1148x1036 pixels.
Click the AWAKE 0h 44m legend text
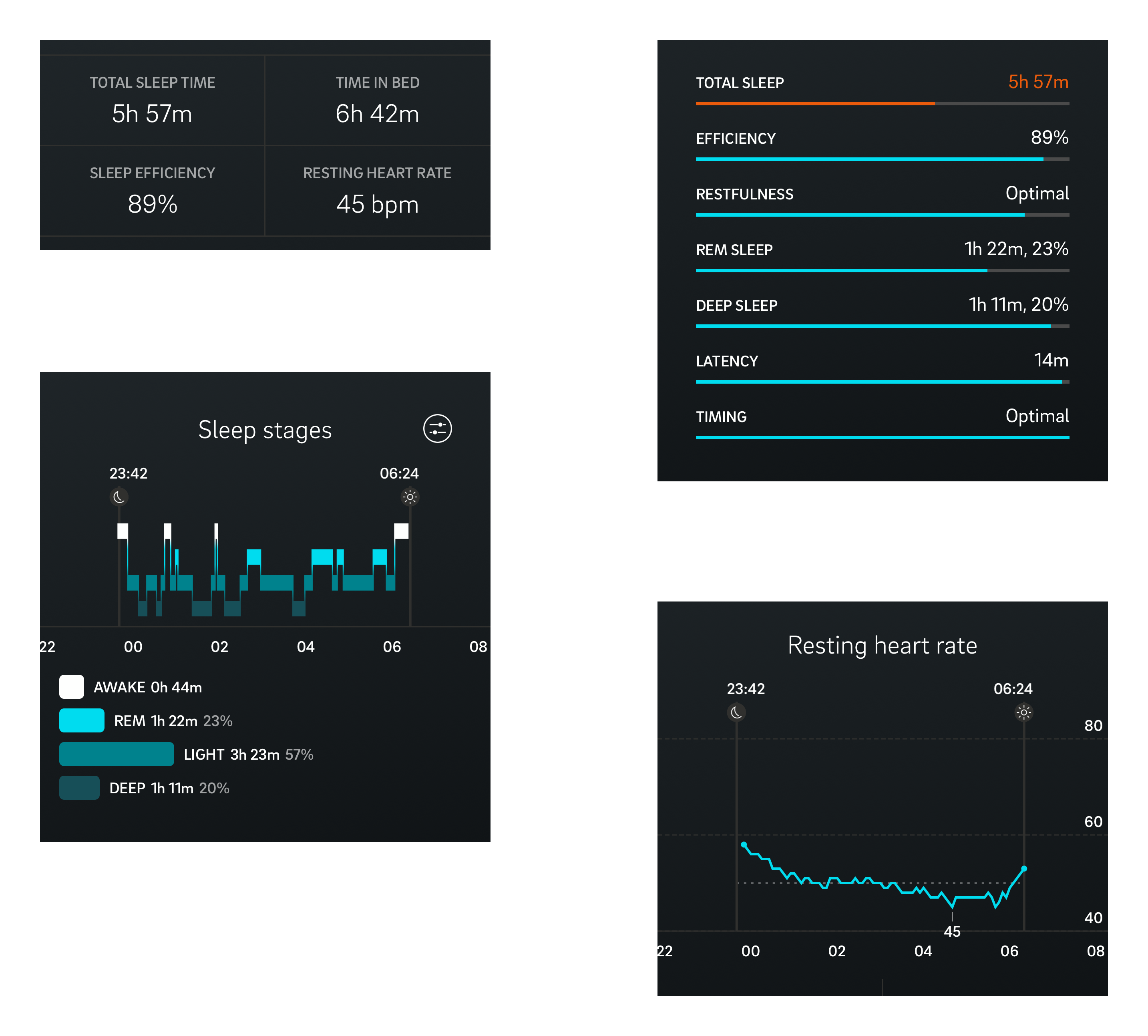(x=147, y=688)
